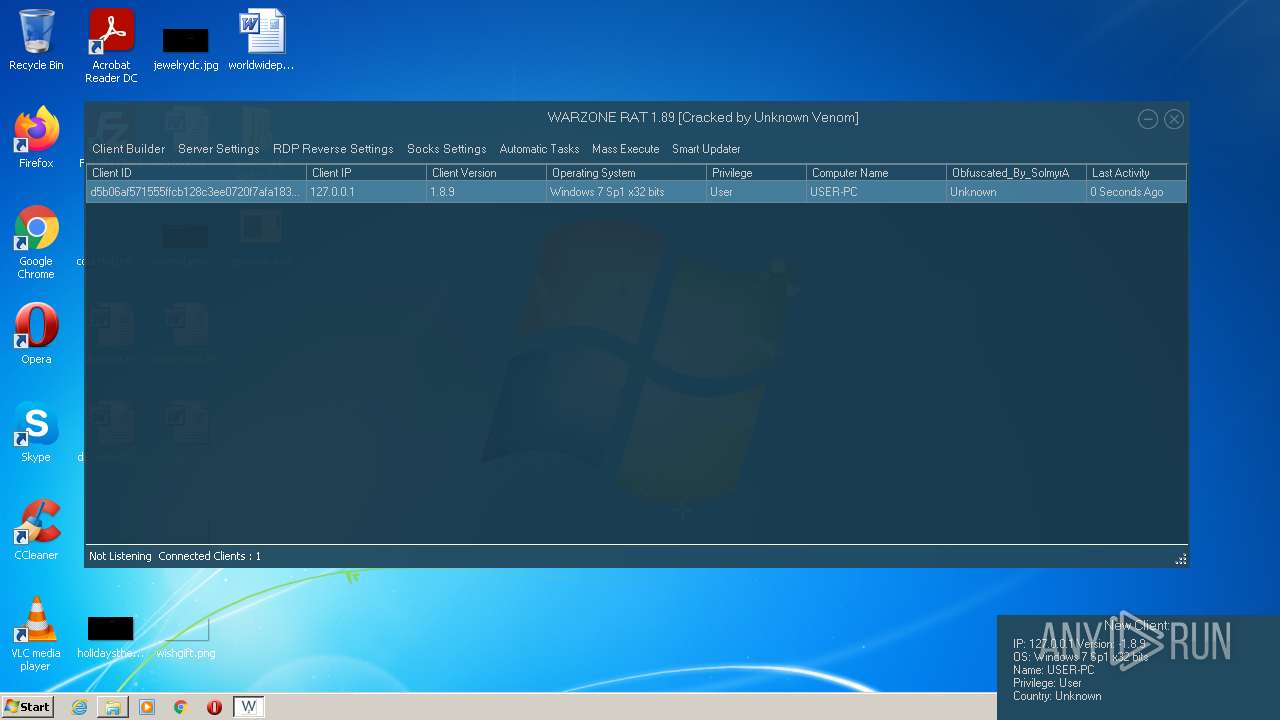The width and height of the screenshot is (1280, 720).
Task: Click the Connected Clients : 1 status
Action: [x=209, y=556]
